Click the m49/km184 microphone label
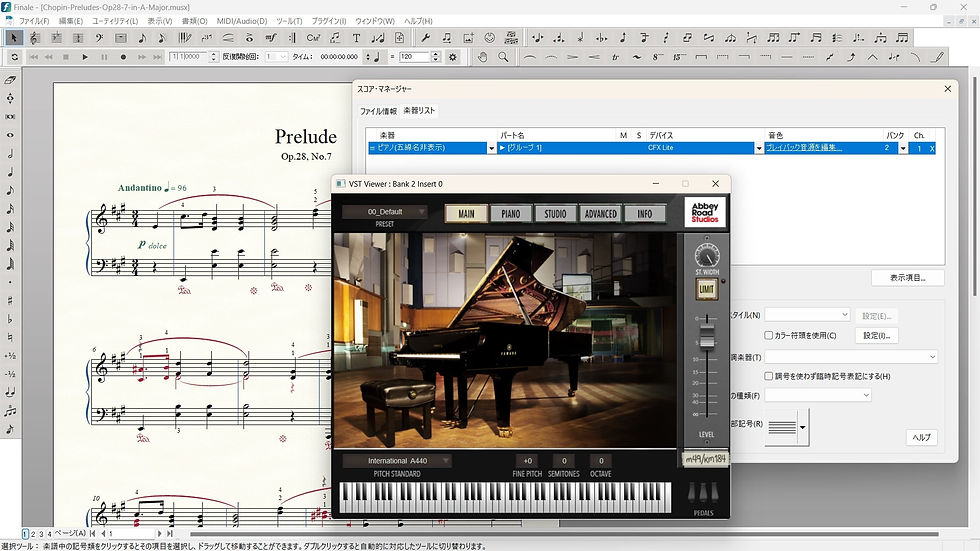This screenshot has height=551, width=980. point(706,459)
